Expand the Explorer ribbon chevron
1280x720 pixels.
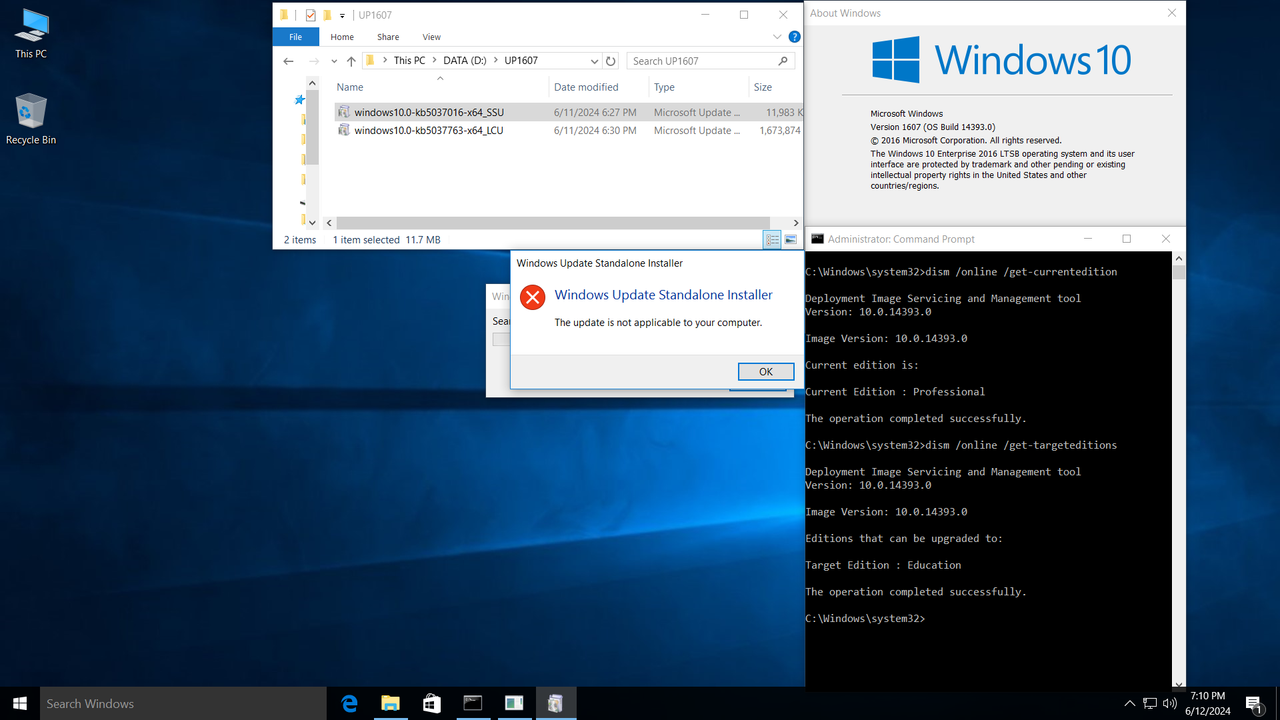tap(778, 37)
